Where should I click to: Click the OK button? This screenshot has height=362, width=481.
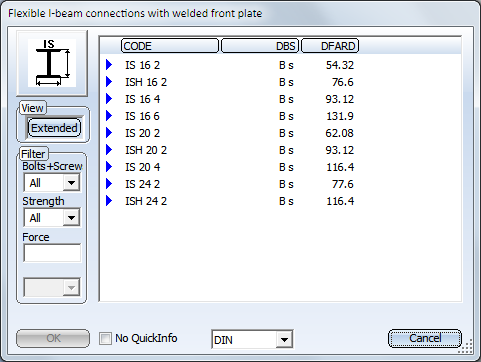[53, 338]
